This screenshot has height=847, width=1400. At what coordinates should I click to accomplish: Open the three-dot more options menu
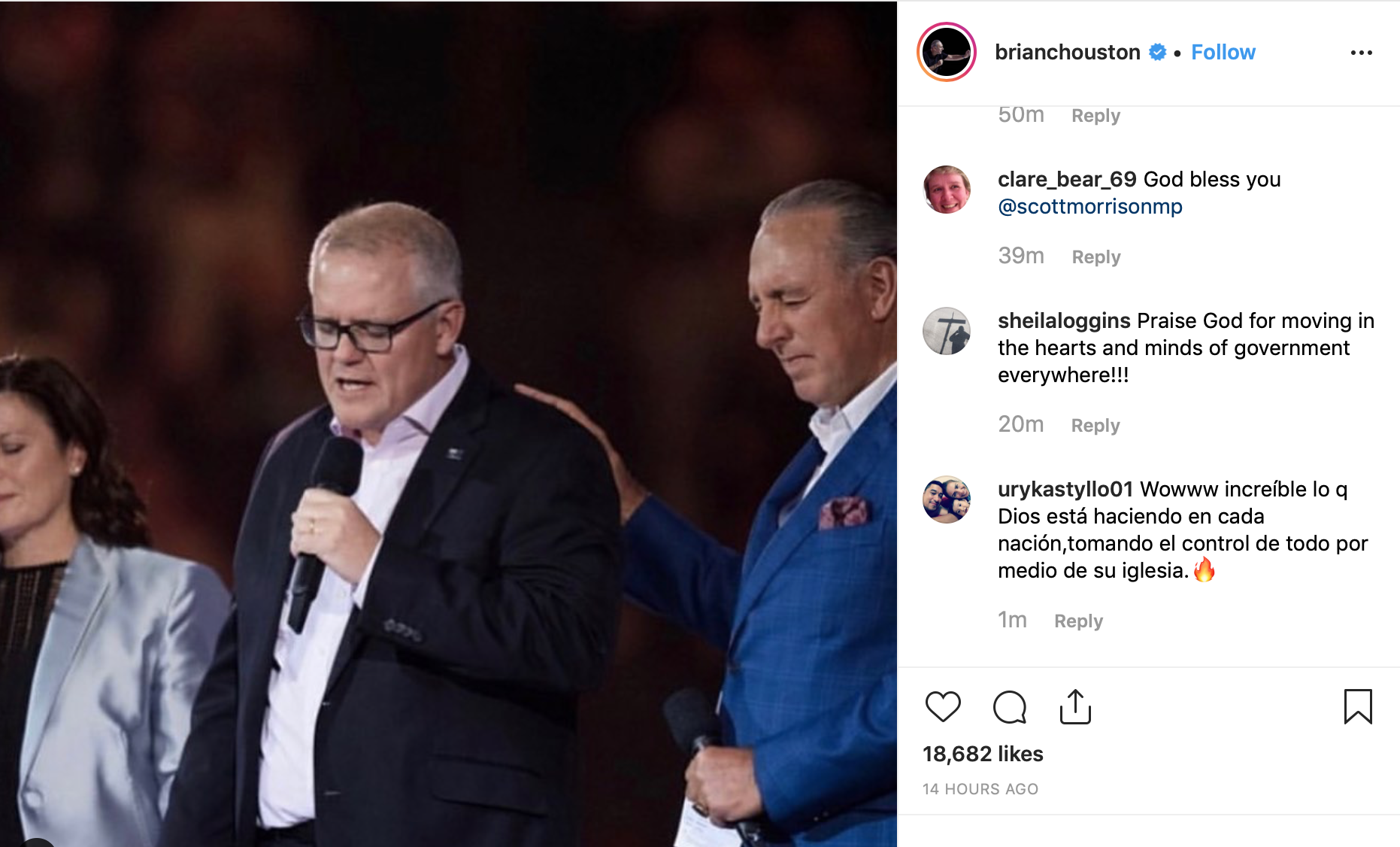(x=1362, y=53)
